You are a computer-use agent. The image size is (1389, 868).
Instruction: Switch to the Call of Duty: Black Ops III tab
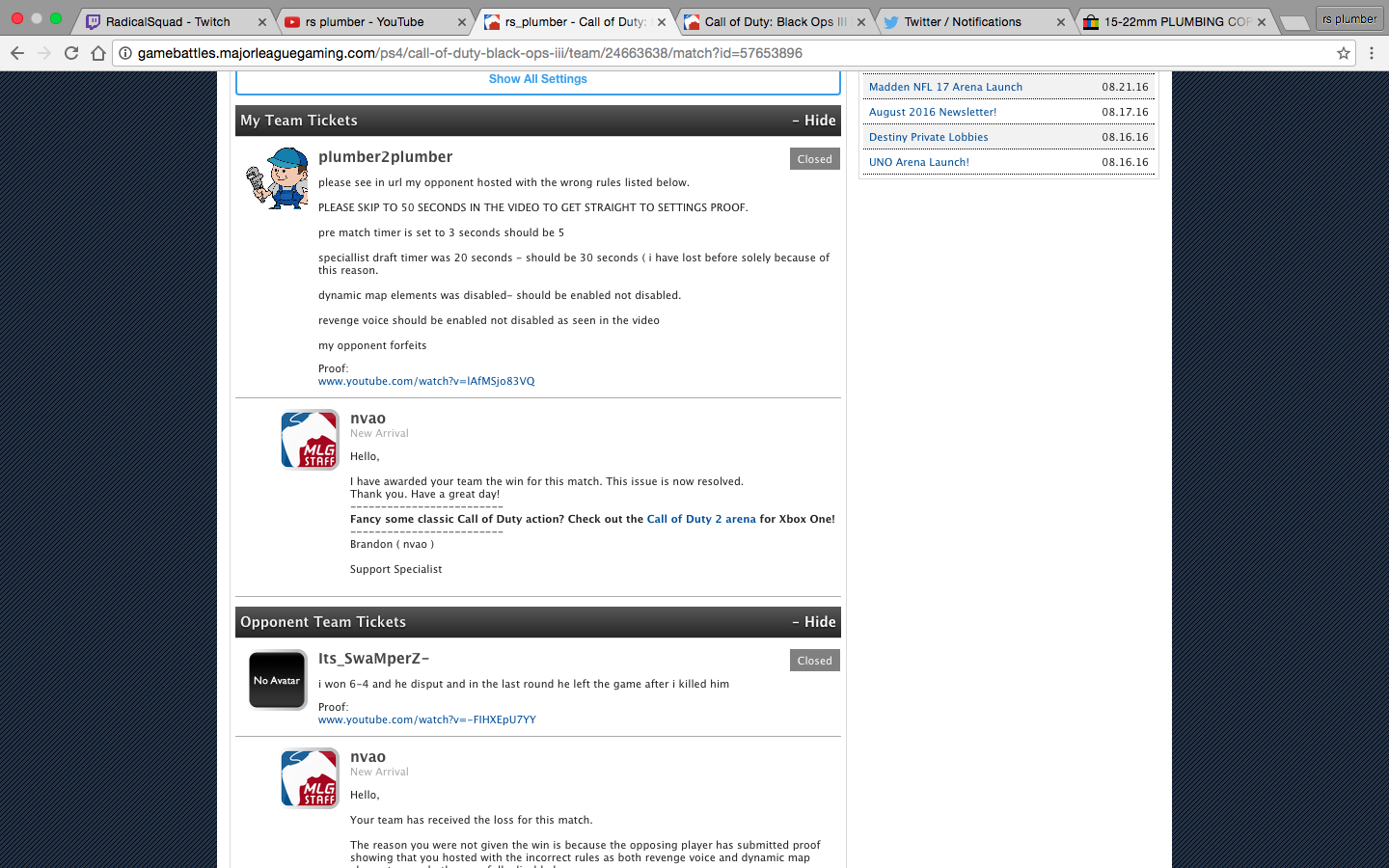pyautogui.click(x=776, y=21)
